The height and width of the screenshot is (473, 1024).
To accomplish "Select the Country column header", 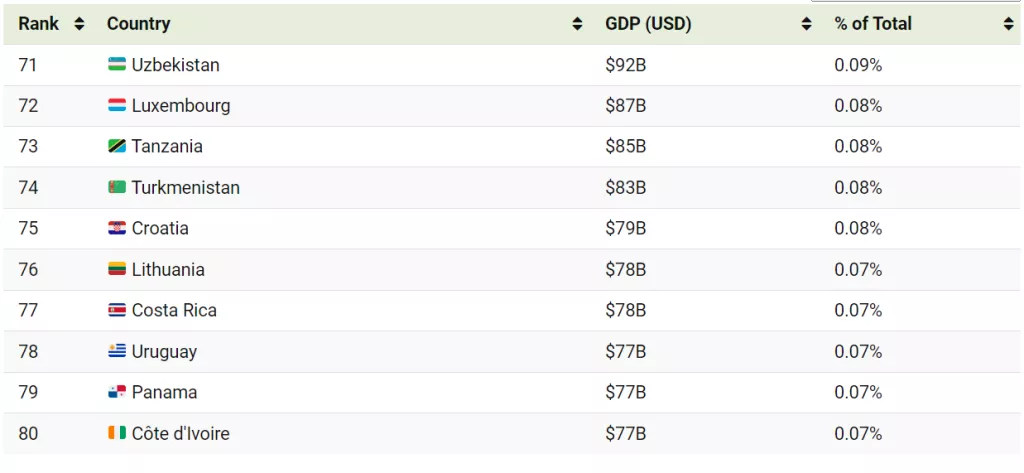I will [x=139, y=24].
